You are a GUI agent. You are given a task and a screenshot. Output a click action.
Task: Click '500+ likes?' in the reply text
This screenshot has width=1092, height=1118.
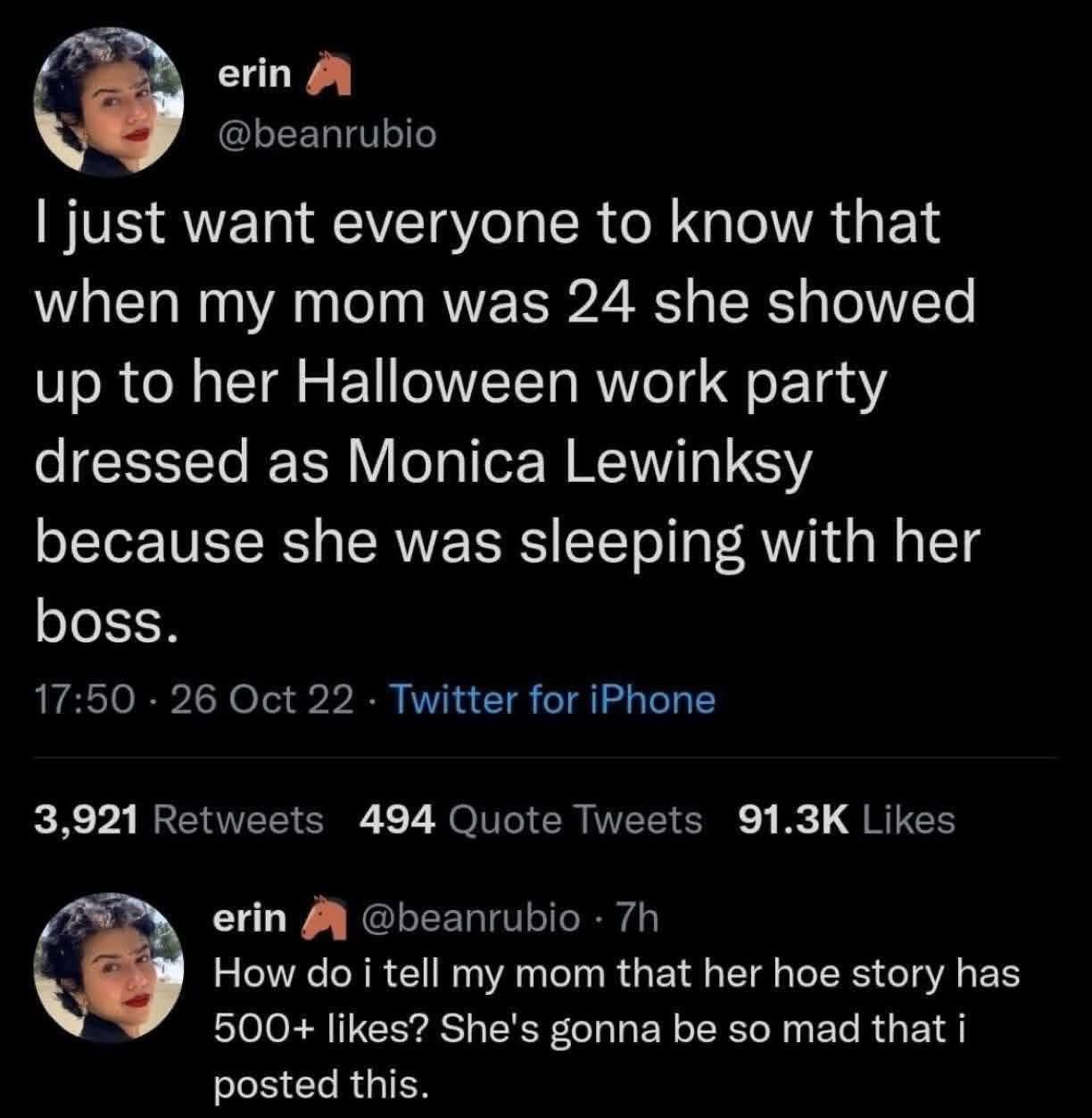coord(323,1028)
